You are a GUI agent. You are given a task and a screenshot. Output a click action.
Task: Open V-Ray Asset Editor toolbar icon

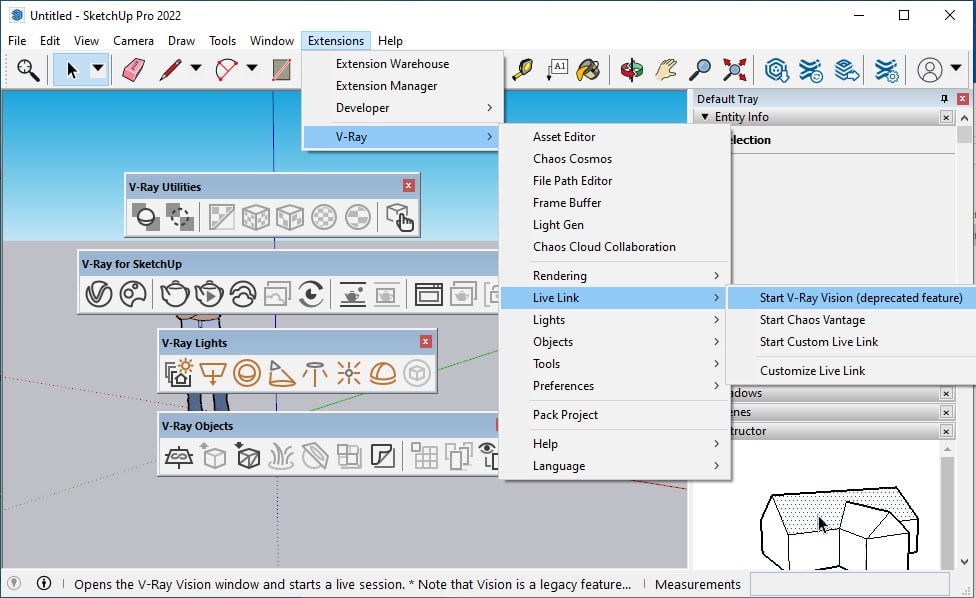(99, 294)
